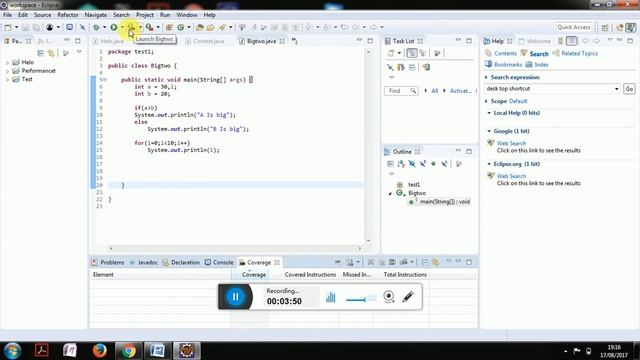This screenshot has height=360, width=640.
Task: Click the Related Topics link
Action: (x=579, y=53)
